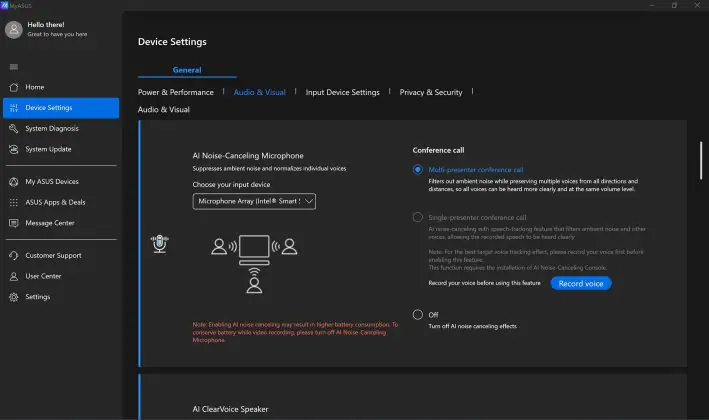Click the My ASUS Devices icon

pyautogui.click(x=14, y=182)
